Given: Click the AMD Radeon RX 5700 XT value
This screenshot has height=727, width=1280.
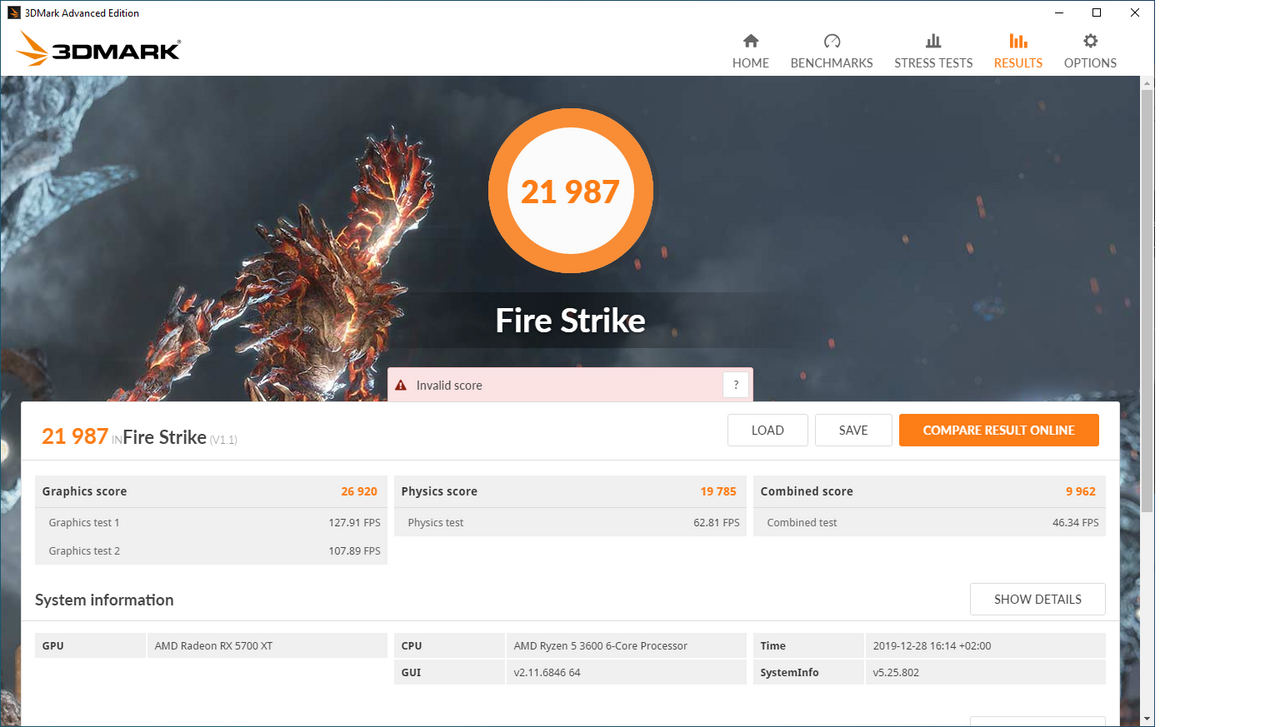Looking at the screenshot, I should coord(214,646).
